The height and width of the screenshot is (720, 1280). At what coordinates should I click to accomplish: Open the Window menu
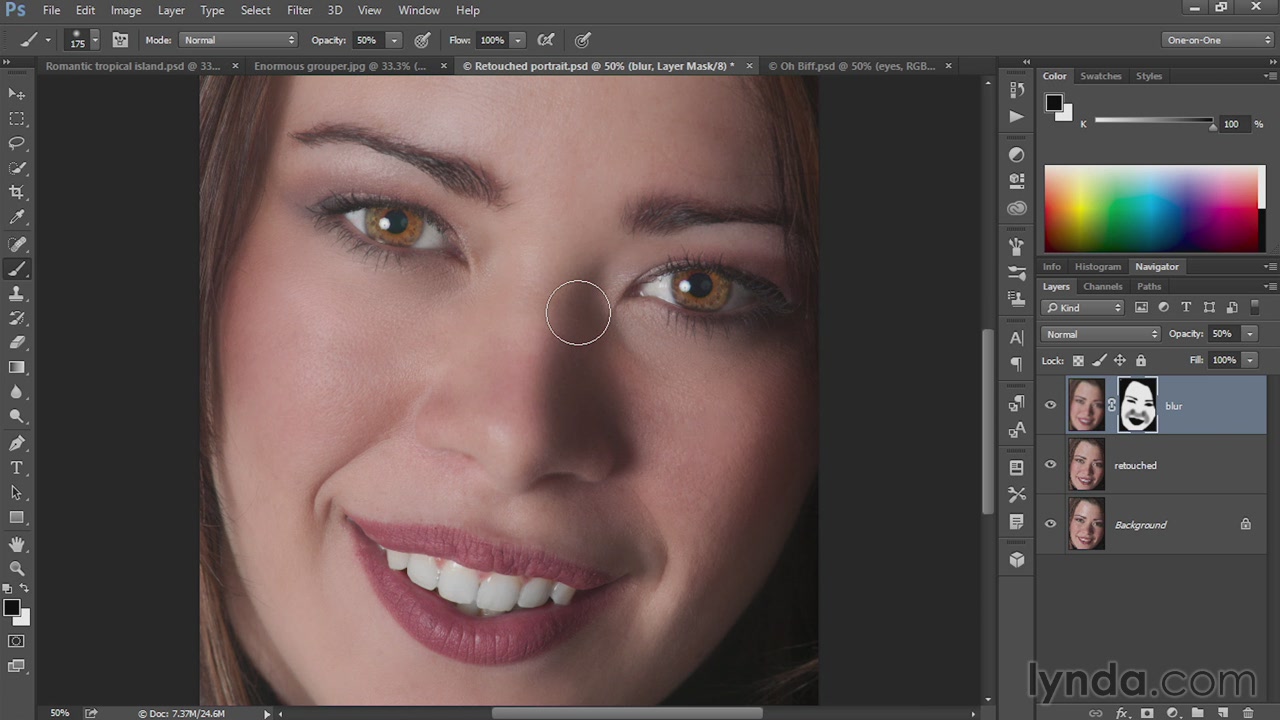419,10
